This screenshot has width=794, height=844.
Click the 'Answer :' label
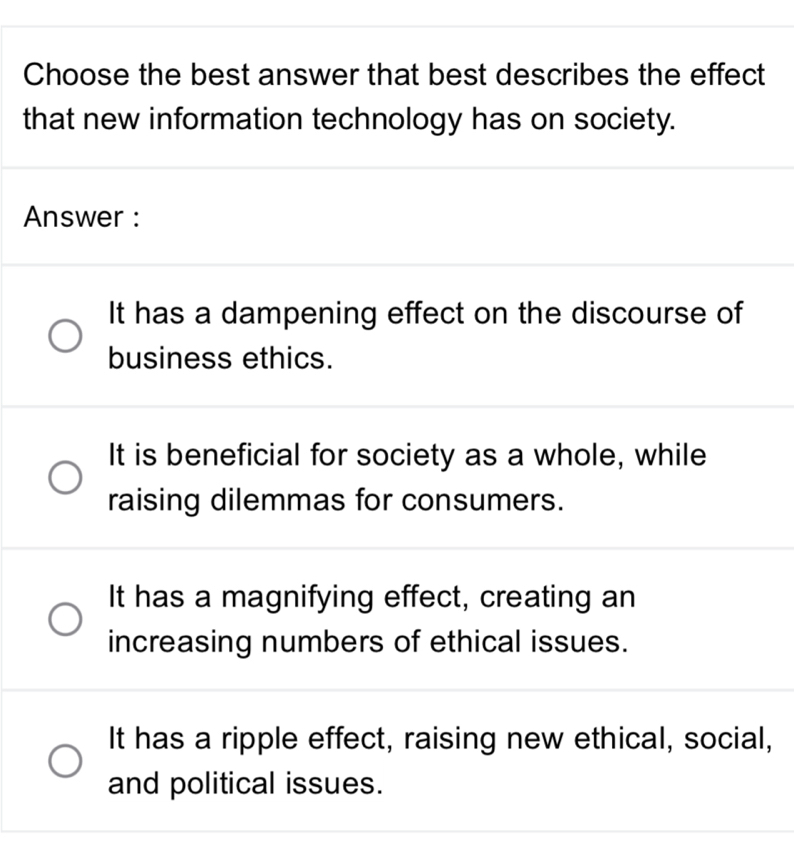[80, 216]
